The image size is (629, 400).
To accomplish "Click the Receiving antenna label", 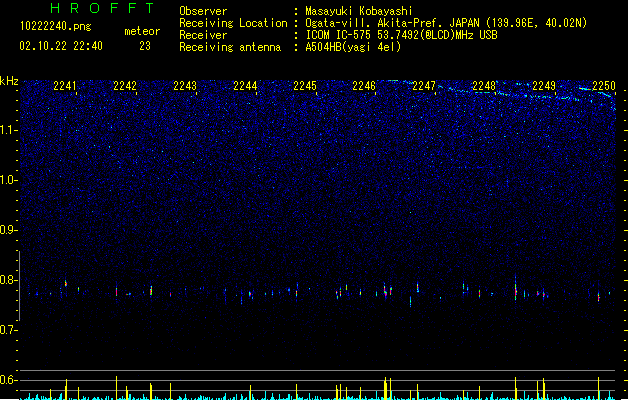I will click(230, 47).
